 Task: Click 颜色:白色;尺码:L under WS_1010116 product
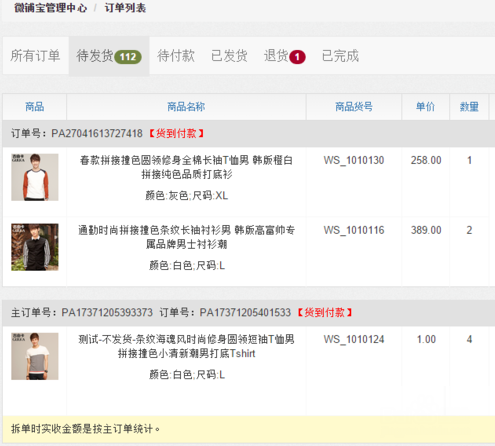coord(187,265)
